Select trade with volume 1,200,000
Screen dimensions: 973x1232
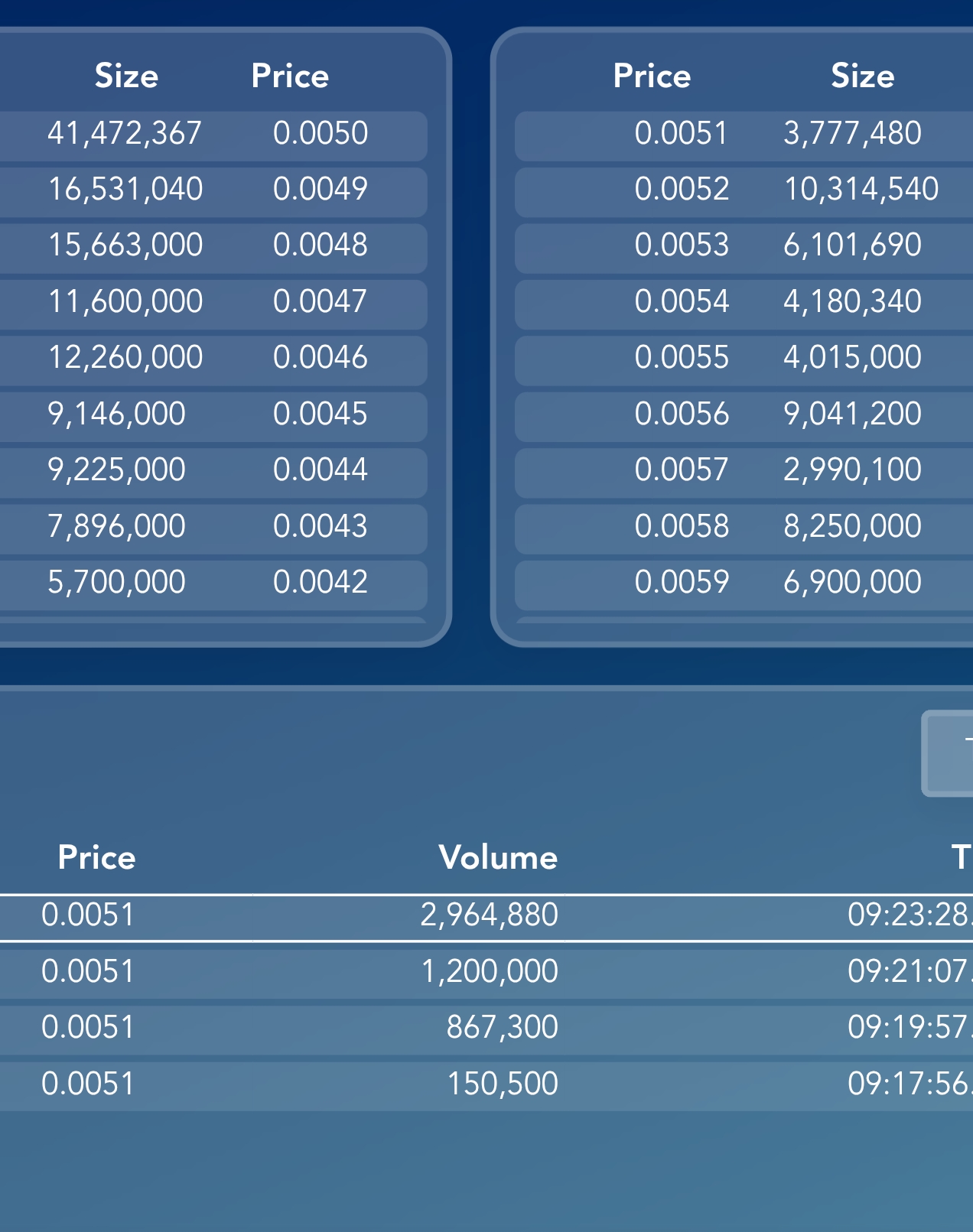486,972
